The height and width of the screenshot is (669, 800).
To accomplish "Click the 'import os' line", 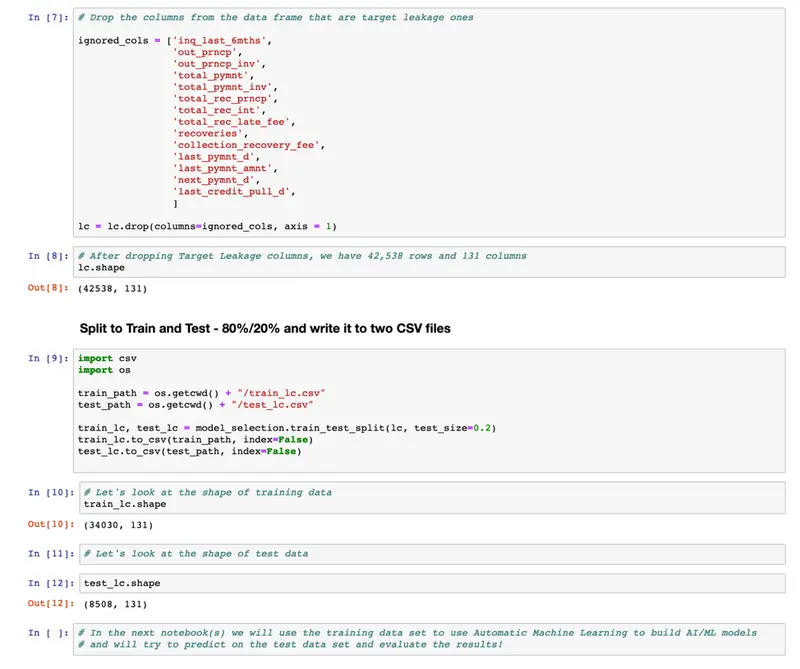I will point(104,370).
